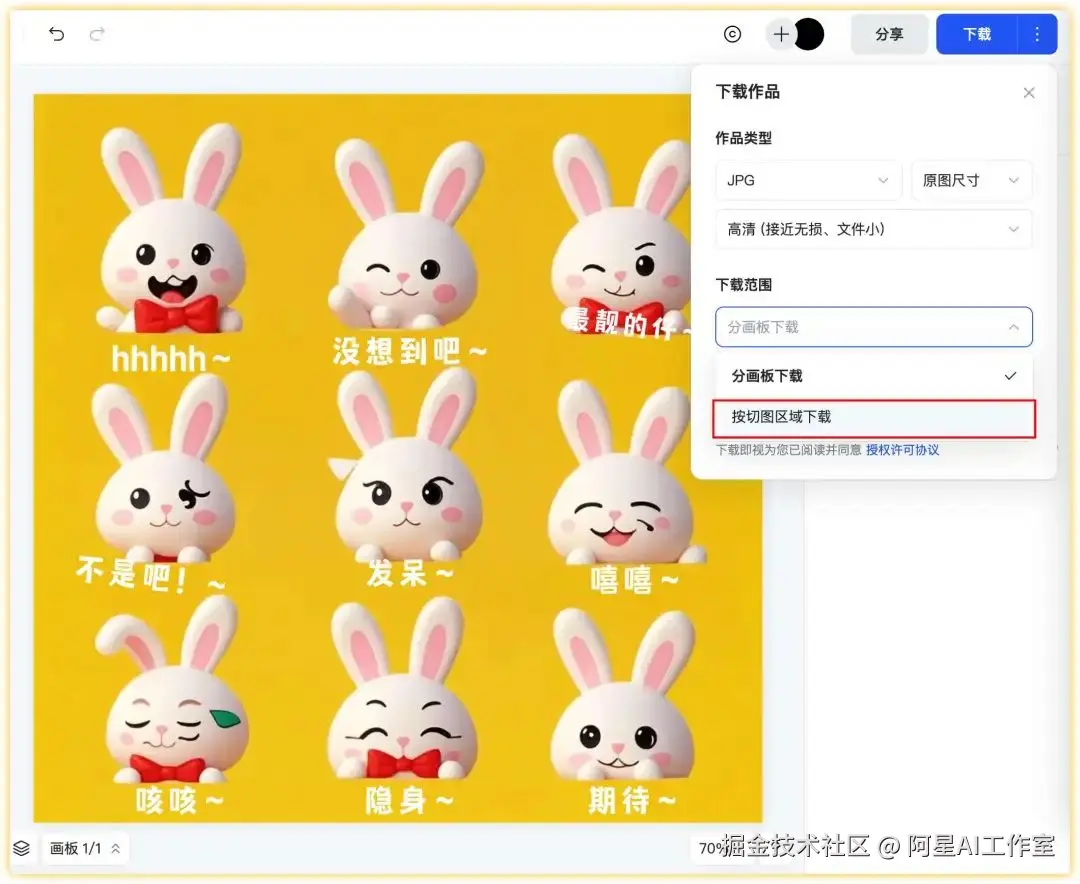The image size is (1080, 884).
Task: Close the 下载作品 panel
Action: click(x=1029, y=92)
